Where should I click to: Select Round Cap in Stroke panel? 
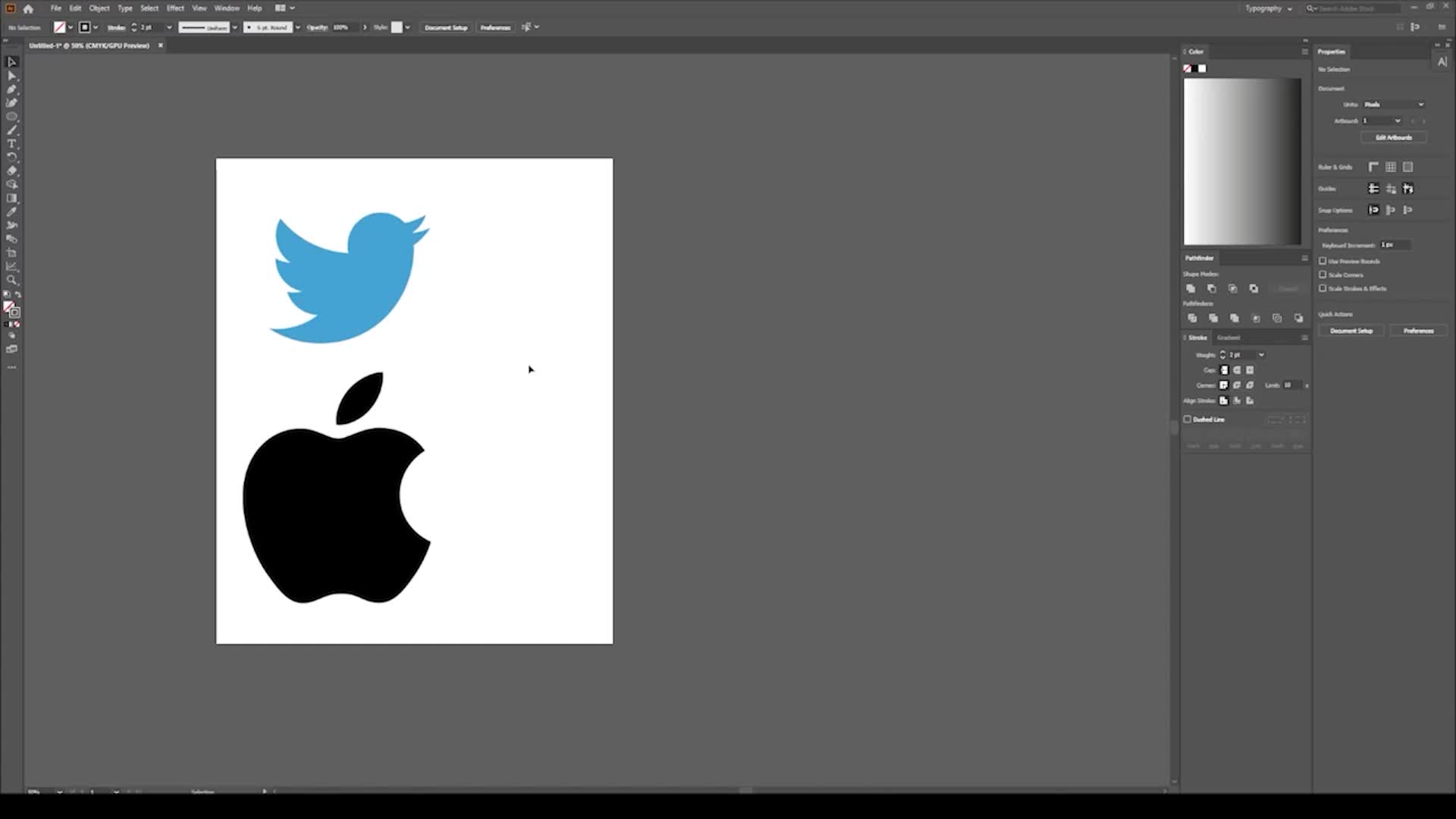tap(1237, 370)
